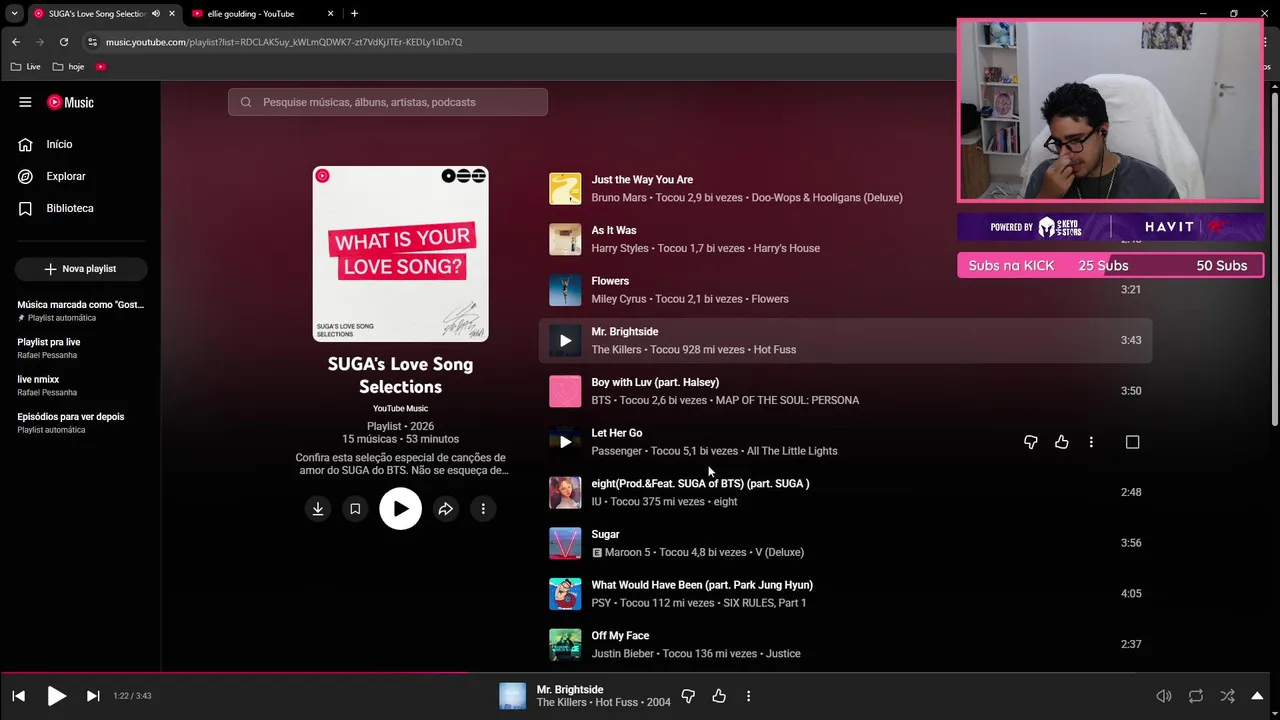Save the playlist to library

click(x=355, y=509)
